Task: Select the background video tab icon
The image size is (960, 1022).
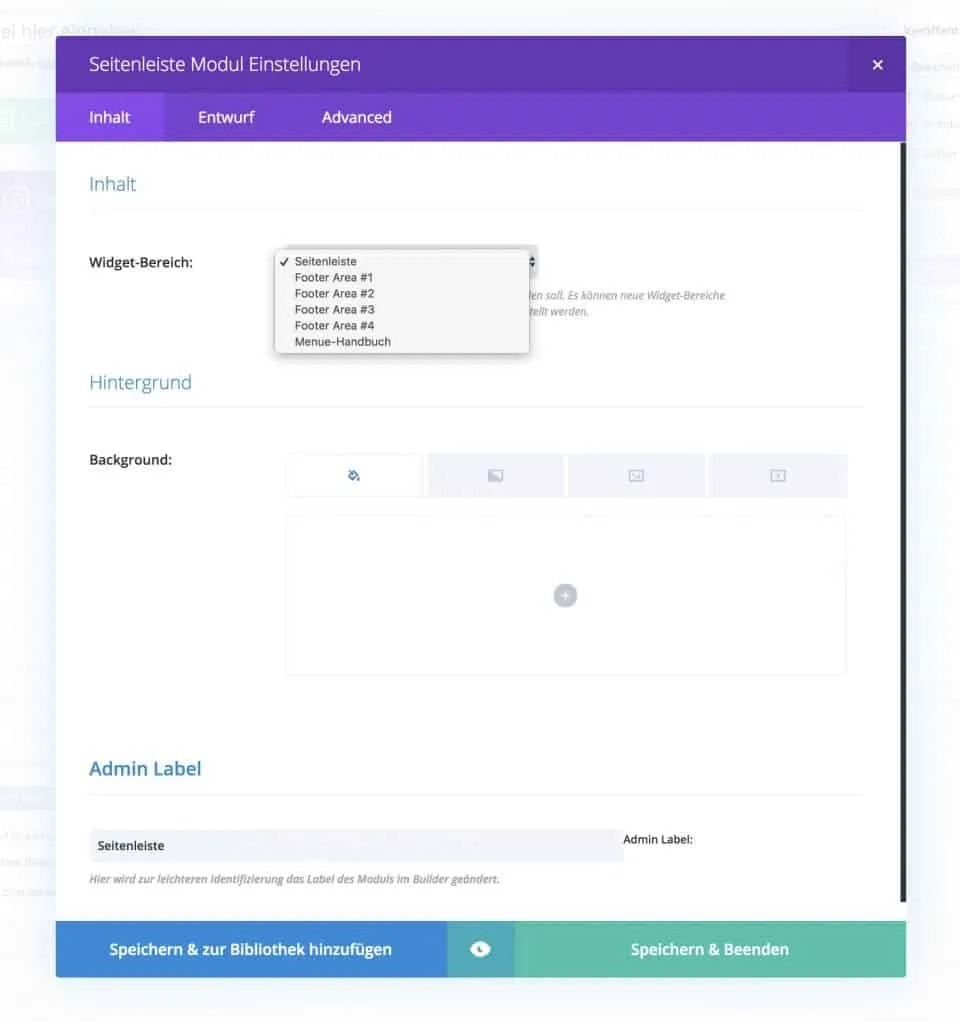Action: point(777,476)
